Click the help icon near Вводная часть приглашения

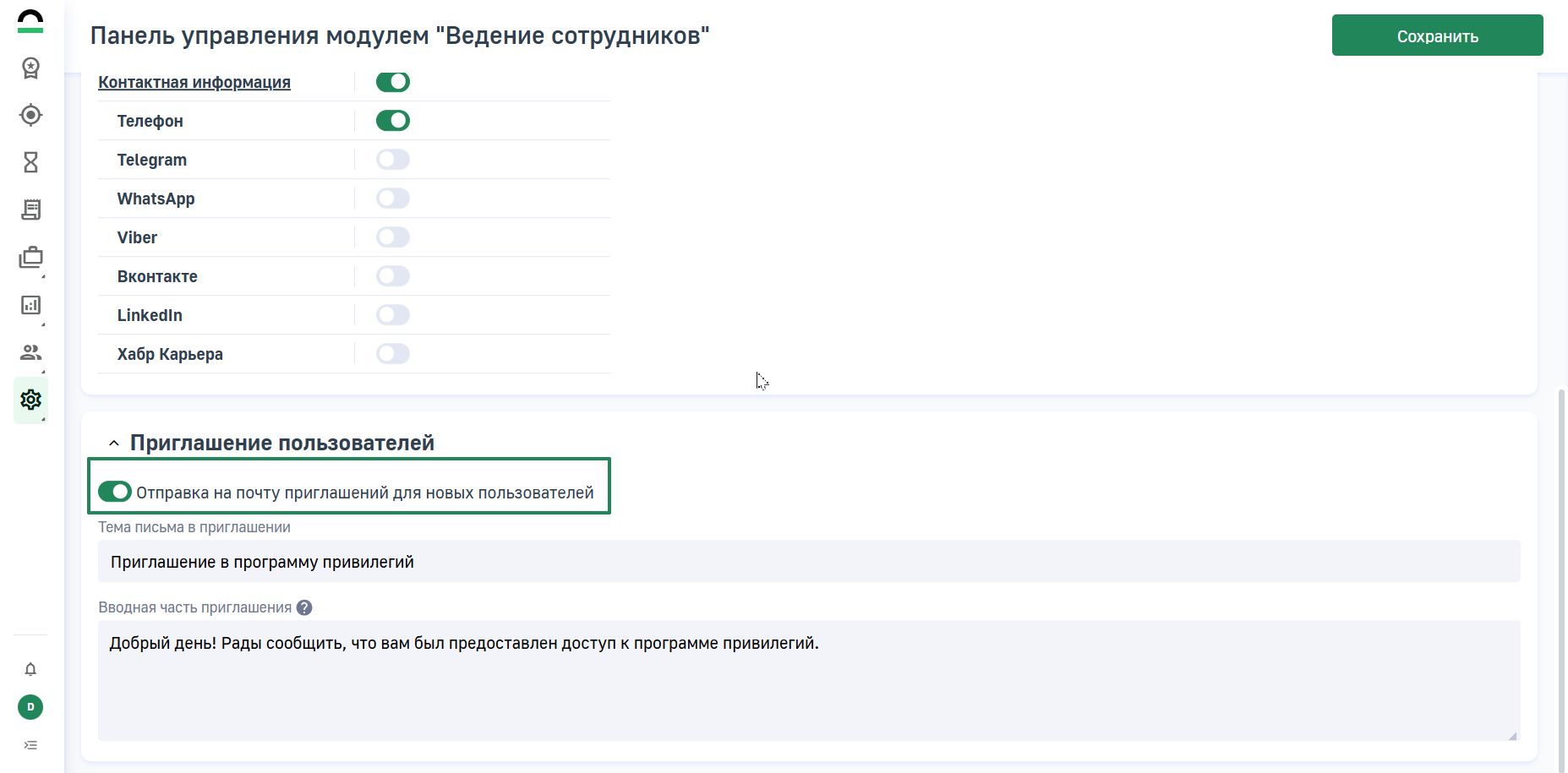[304, 607]
